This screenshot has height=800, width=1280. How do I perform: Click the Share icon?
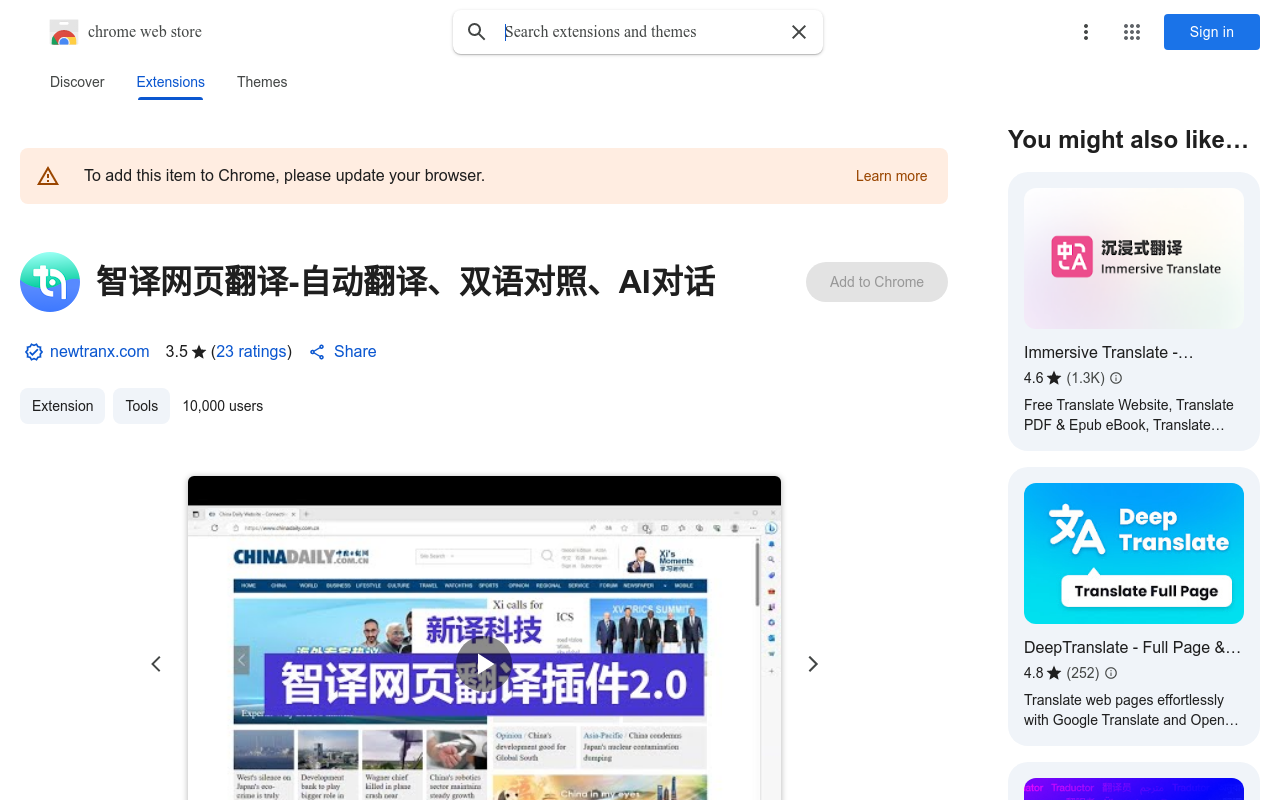(317, 352)
